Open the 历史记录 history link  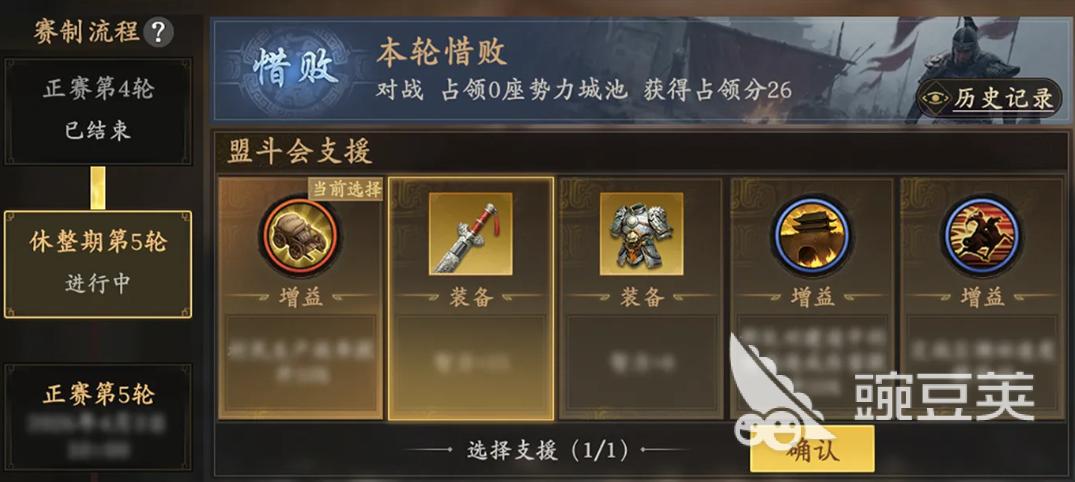point(1004,99)
